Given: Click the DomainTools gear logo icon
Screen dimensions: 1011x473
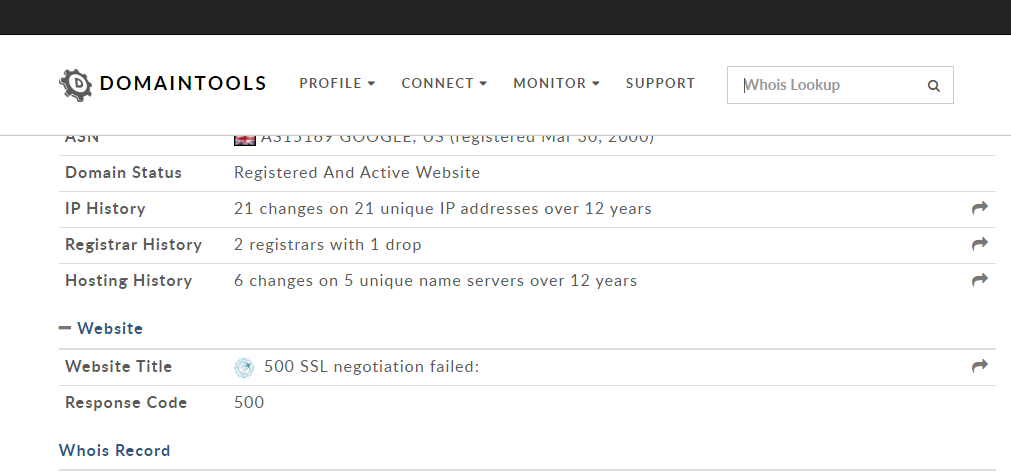Looking at the screenshot, I should point(75,84).
